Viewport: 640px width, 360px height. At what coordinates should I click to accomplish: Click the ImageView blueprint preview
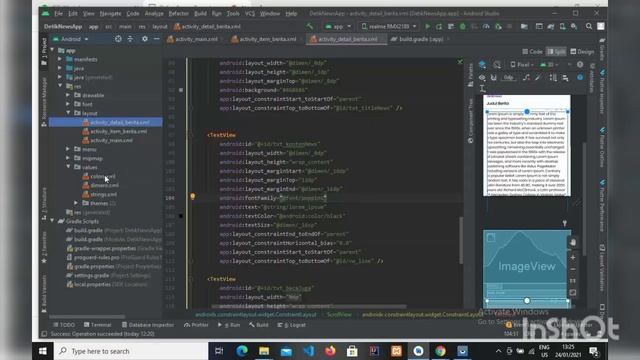[x=527, y=266]
